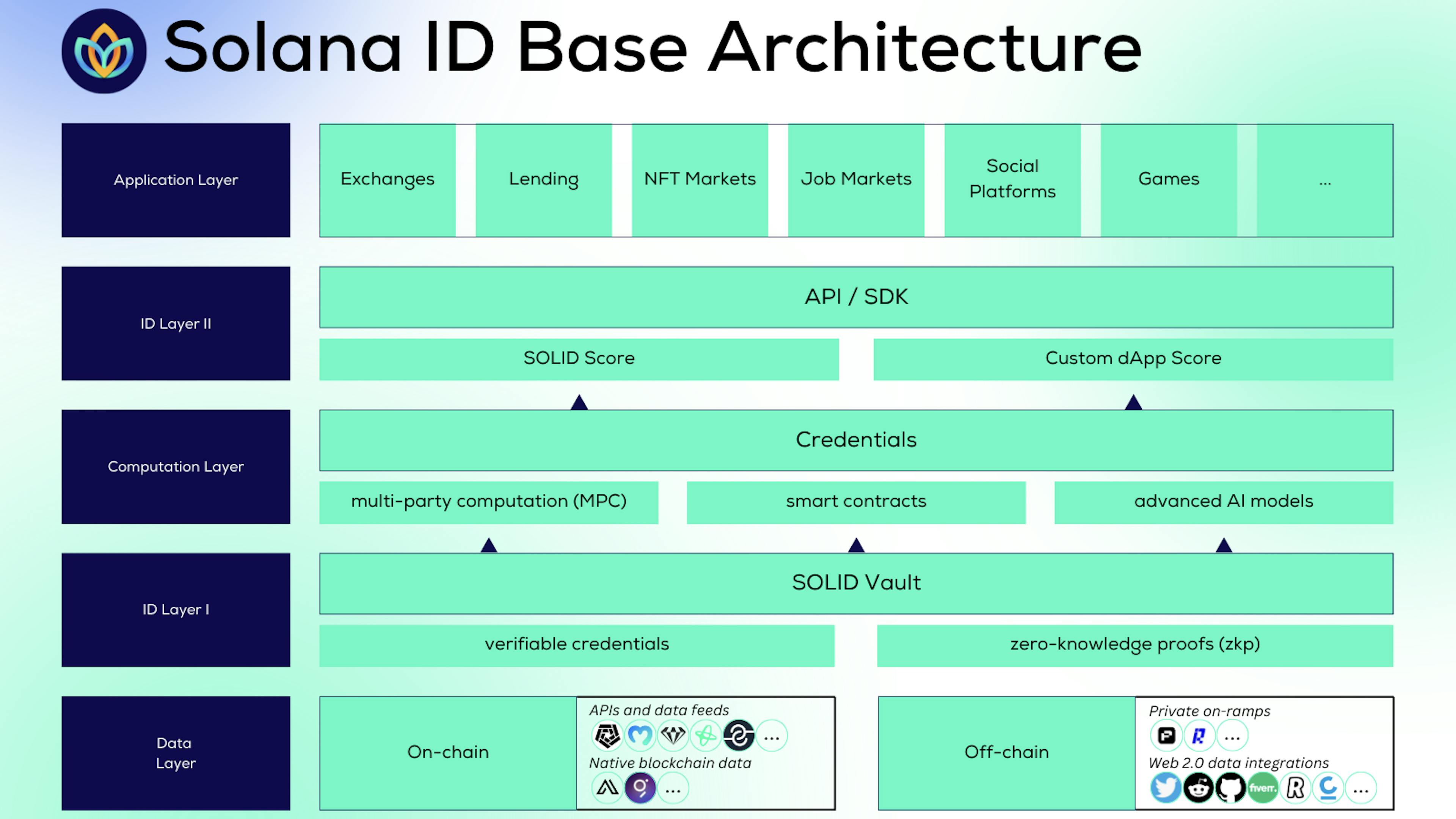The image size is (1456, 819).
Task: Click the 'Solana ID Base Architecture' title
Action: coord(653,47)
